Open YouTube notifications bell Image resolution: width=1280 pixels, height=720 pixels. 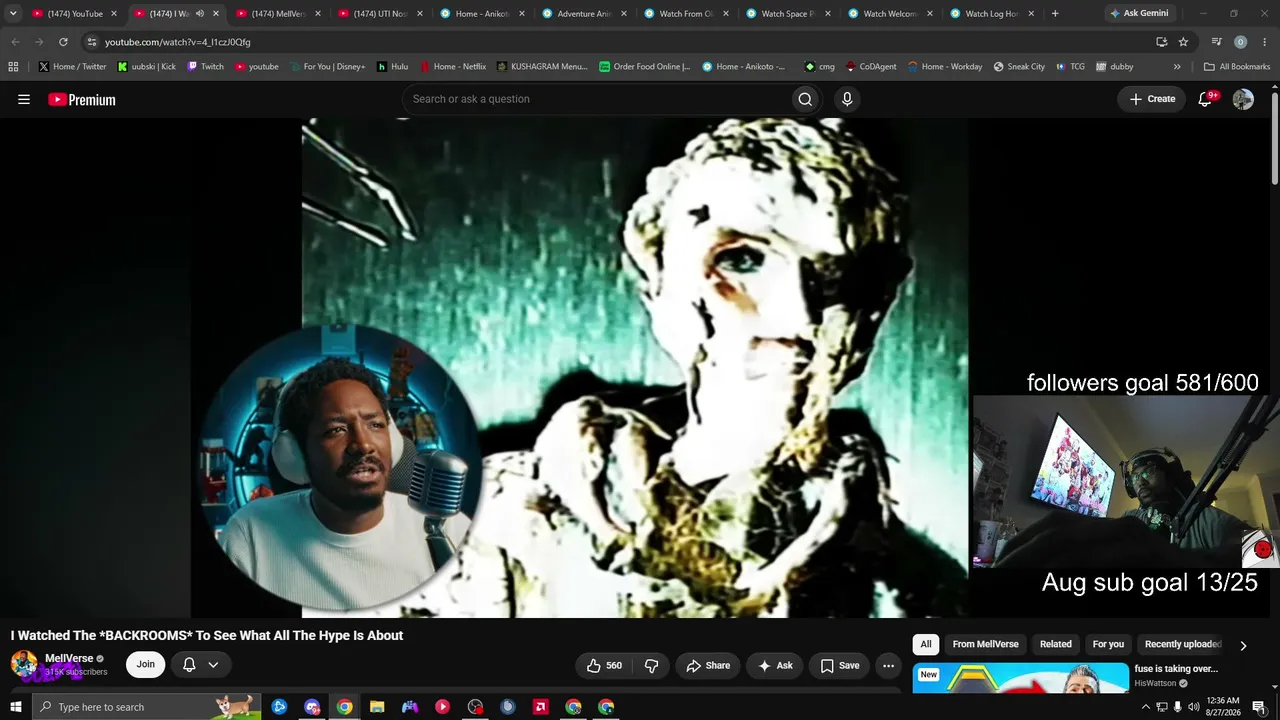[x=1206, y=99]
